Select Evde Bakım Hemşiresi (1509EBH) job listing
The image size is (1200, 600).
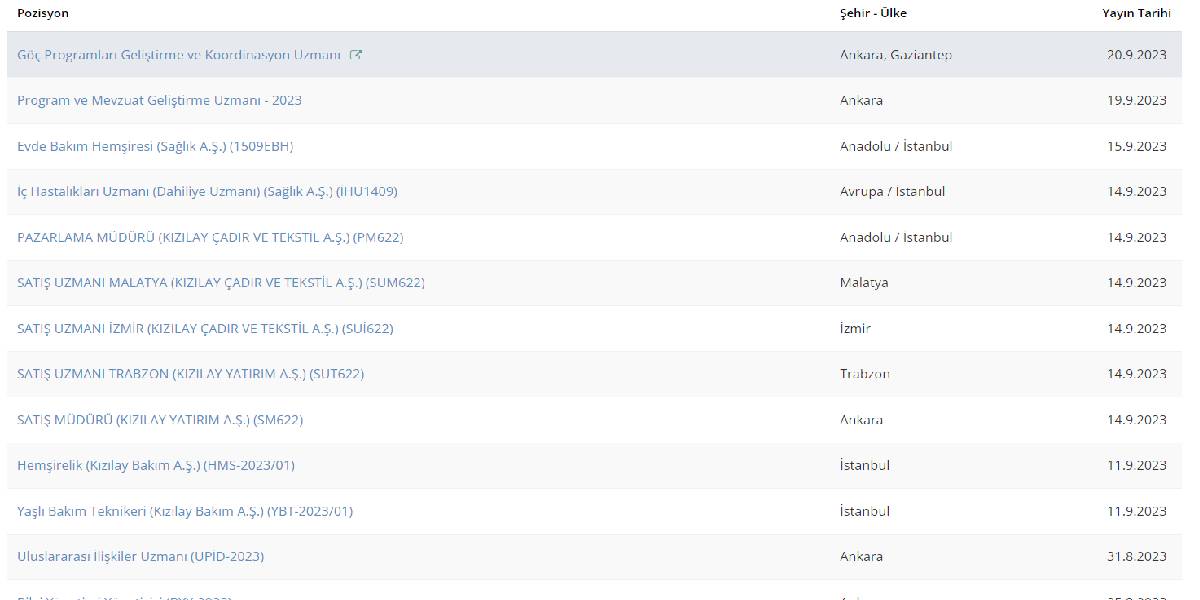(x=155, y=146)
